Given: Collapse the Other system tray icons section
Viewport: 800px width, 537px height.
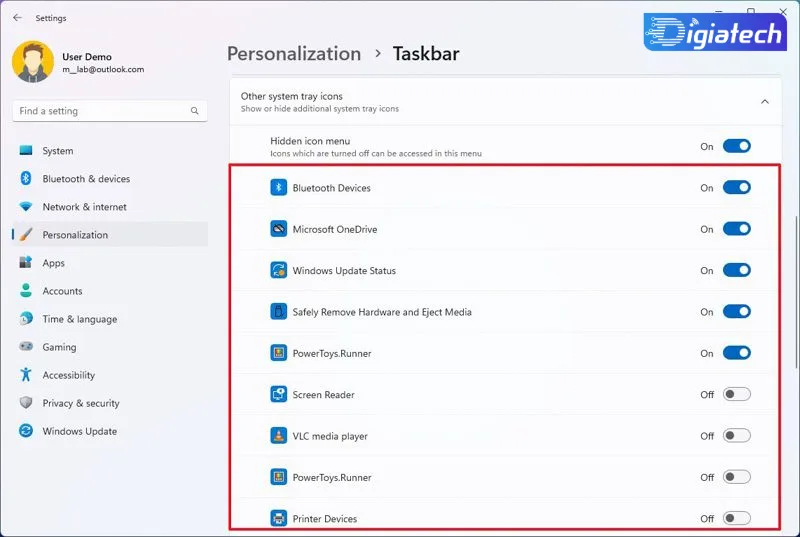Looking at the screenshot, I should click(765, 102).
